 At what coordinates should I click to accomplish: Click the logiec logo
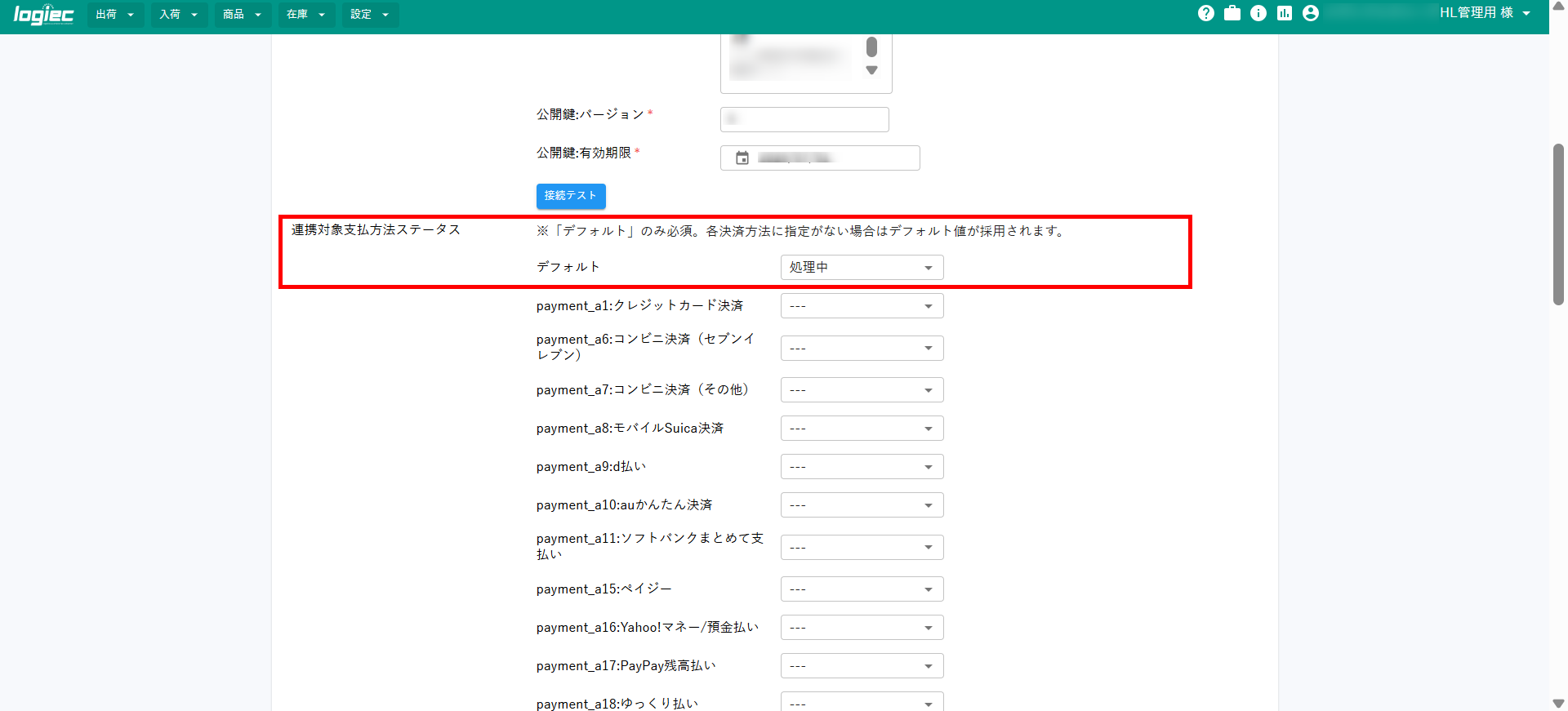[44, 14]
